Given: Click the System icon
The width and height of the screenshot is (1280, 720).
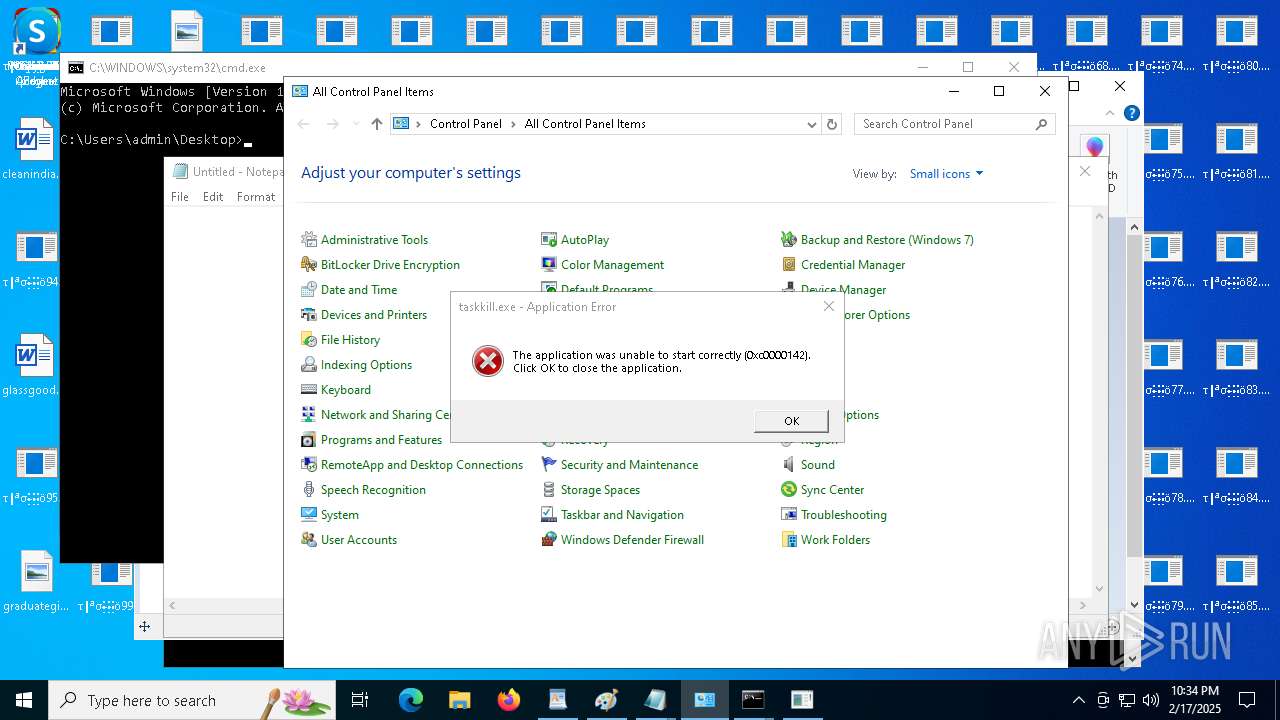Looking at the screenshot, I should (x=309, y=515).
